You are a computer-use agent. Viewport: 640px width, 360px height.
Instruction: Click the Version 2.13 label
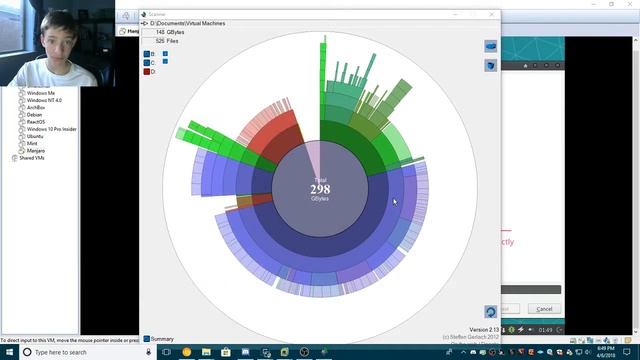pyautogui.click(x=484, y=329)
